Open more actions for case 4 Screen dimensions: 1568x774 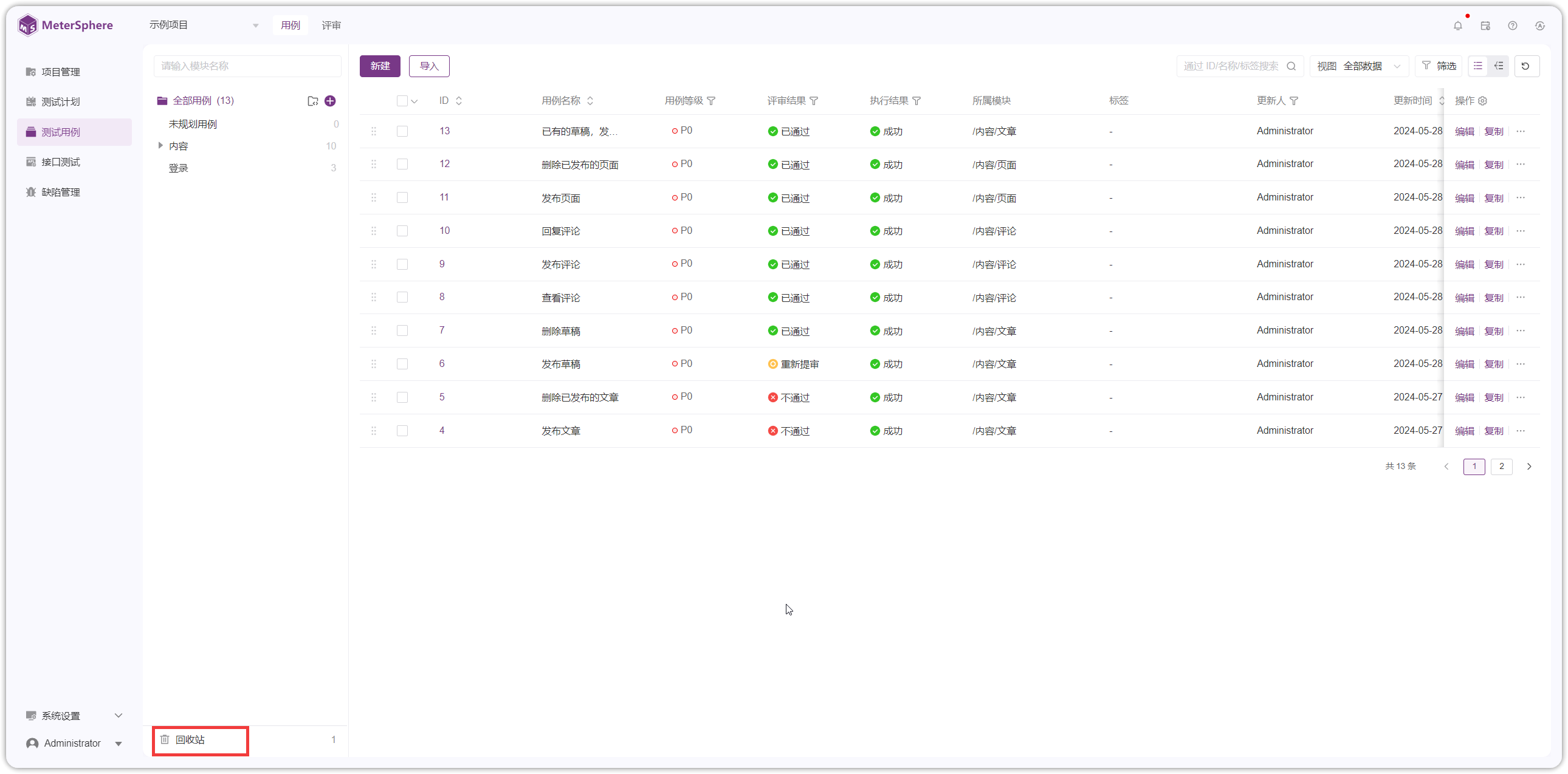tap(1521, 431)
